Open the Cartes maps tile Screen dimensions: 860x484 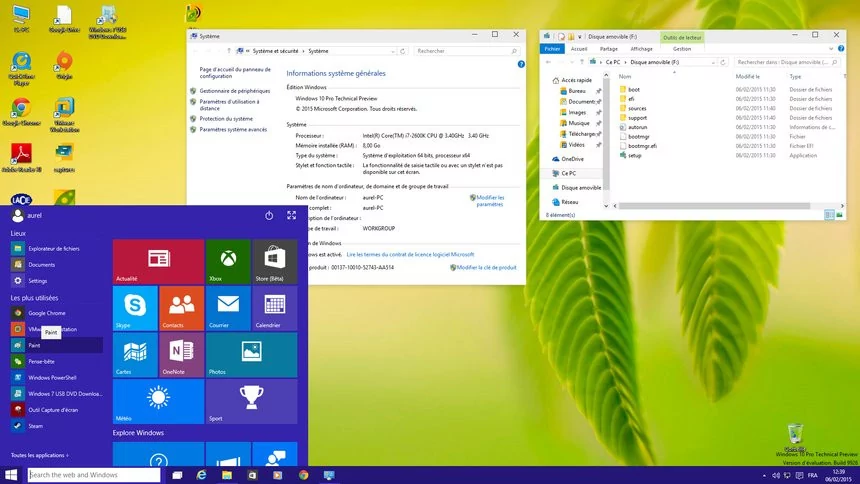[135, 354]
